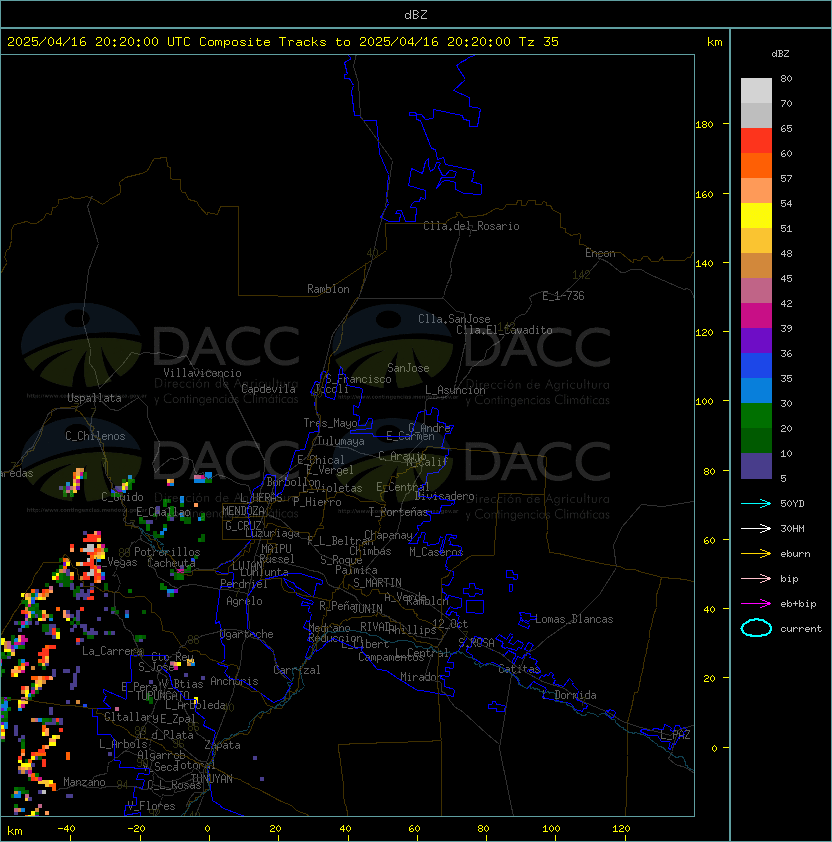Click the cyan ellipse 'current' legend icon

point(756,628)
